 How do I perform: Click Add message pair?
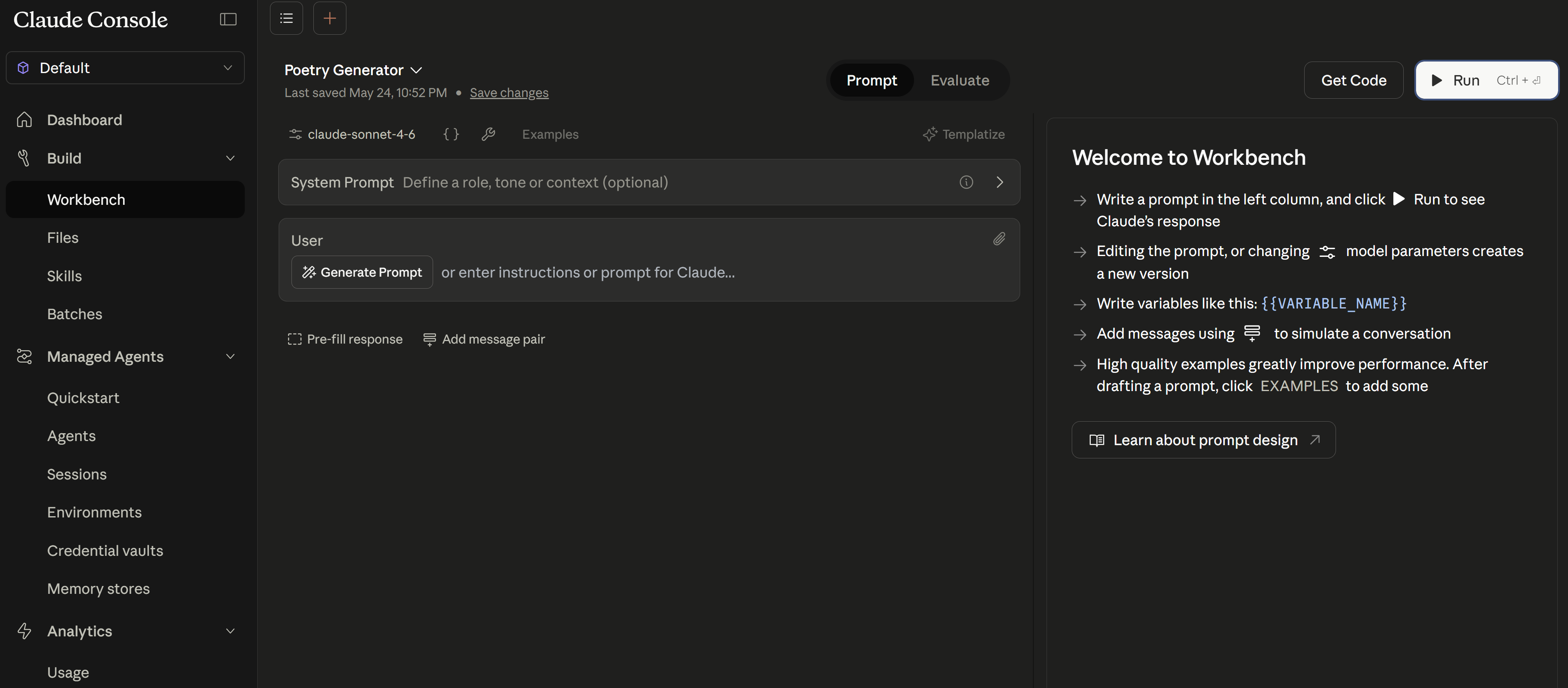pos(484,339)
